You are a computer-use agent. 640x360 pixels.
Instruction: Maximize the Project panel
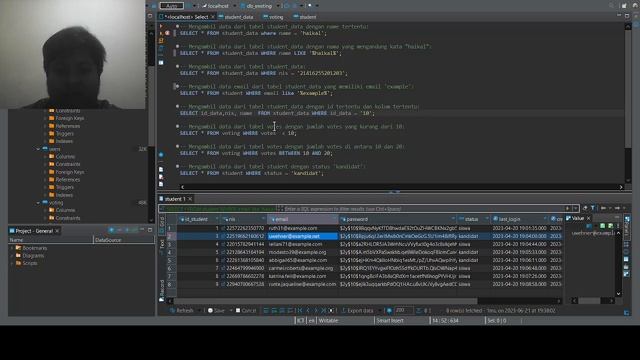click(150, 231)
